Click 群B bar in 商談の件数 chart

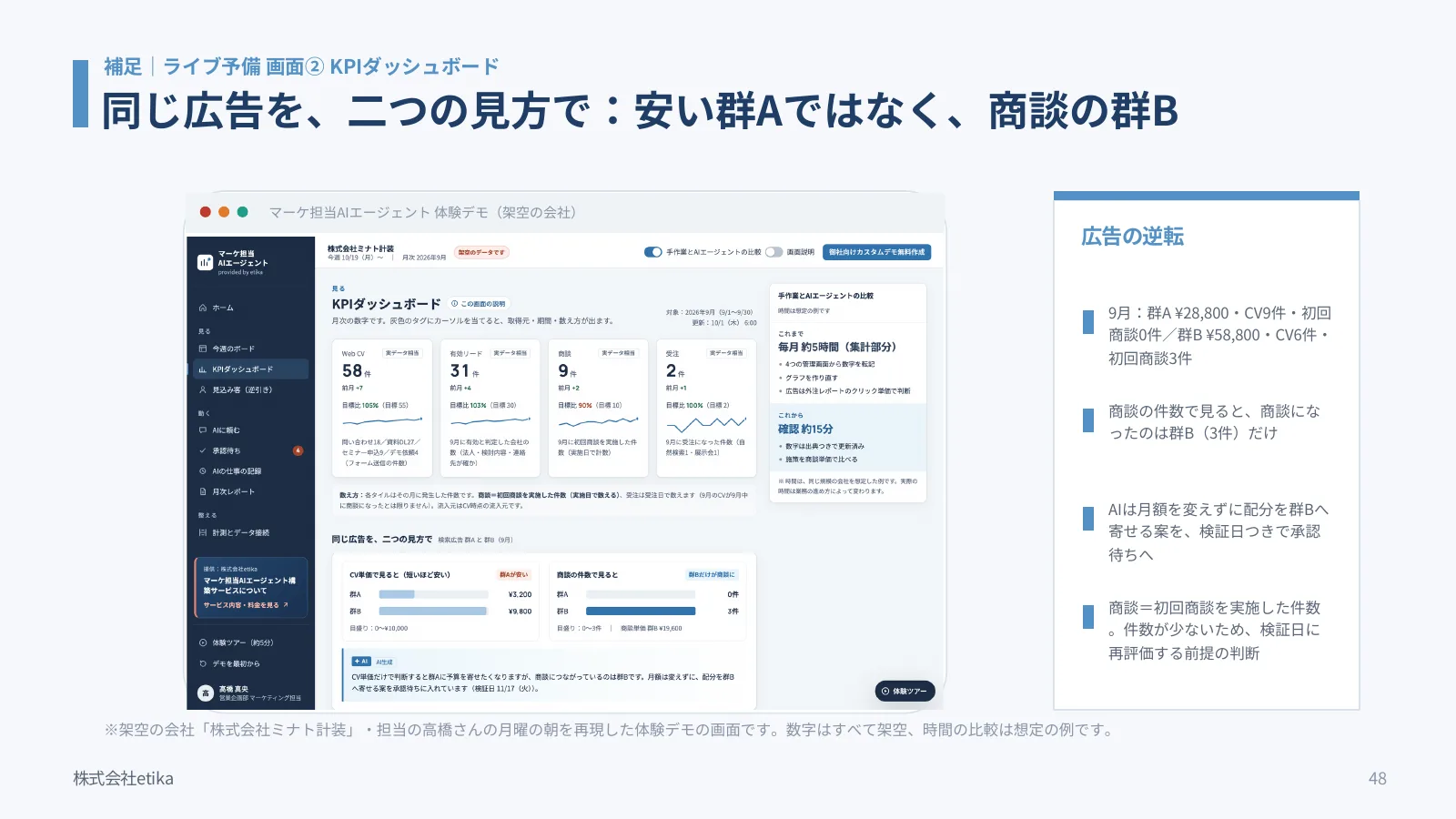click(x=641, y=612)
